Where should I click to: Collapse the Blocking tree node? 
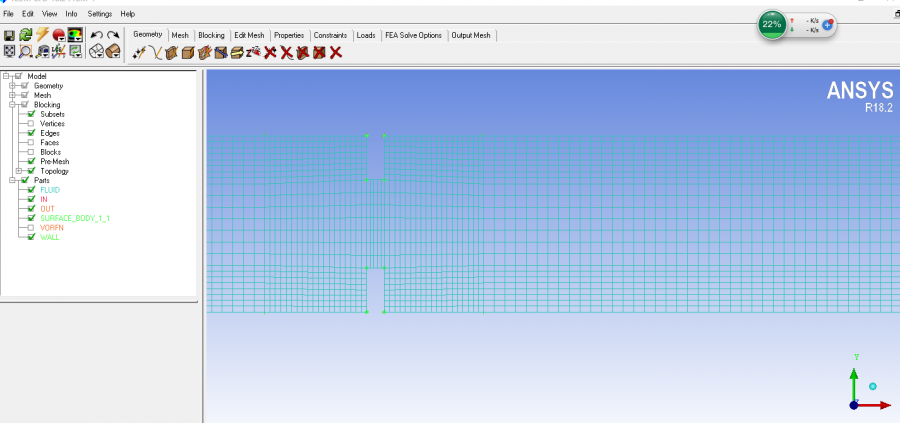pyautogui.click(x=12, y=104)
